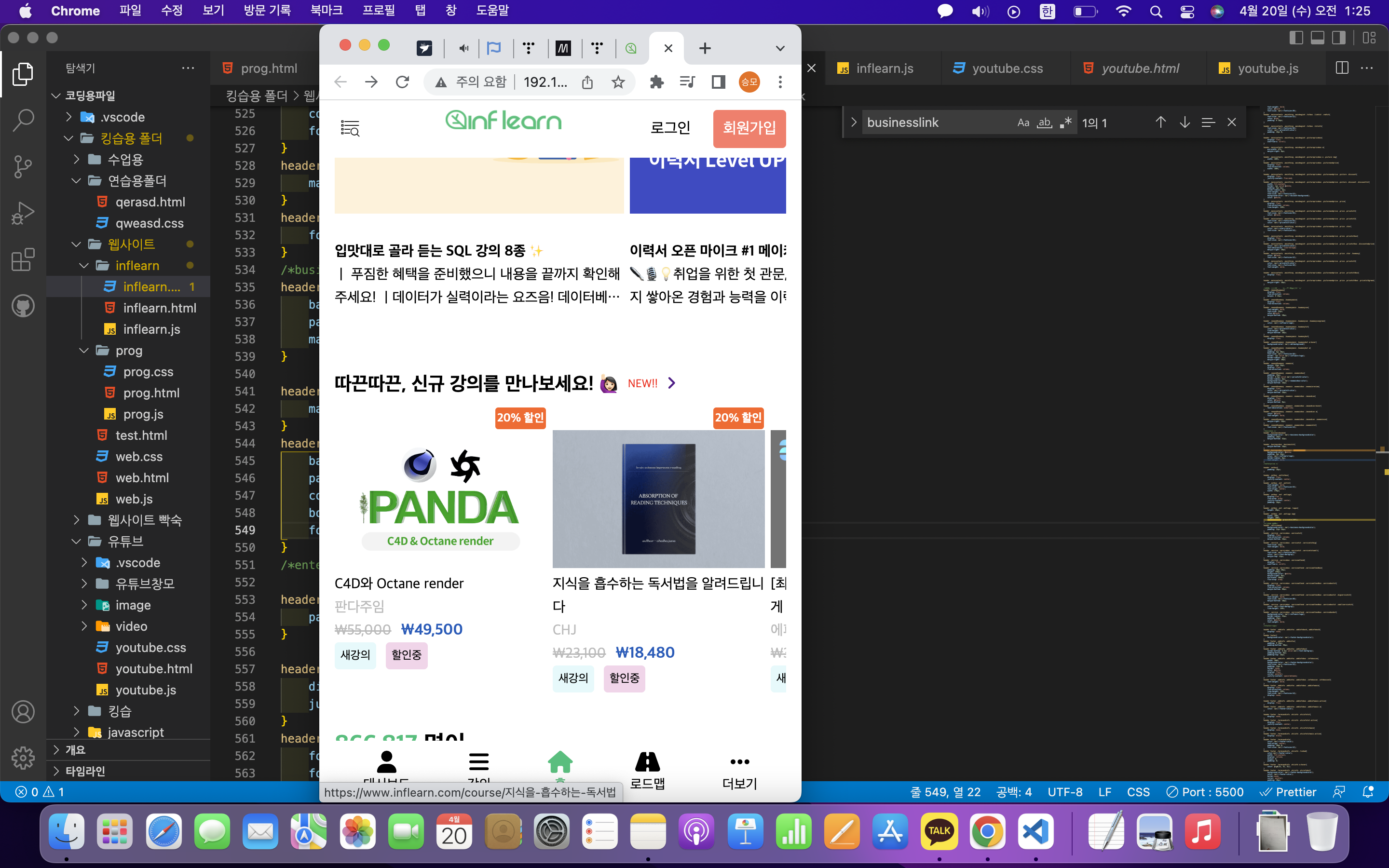Screen dimensions: 1389x868
Task: Open the Extensions view icon
Action: pos(23,259)
